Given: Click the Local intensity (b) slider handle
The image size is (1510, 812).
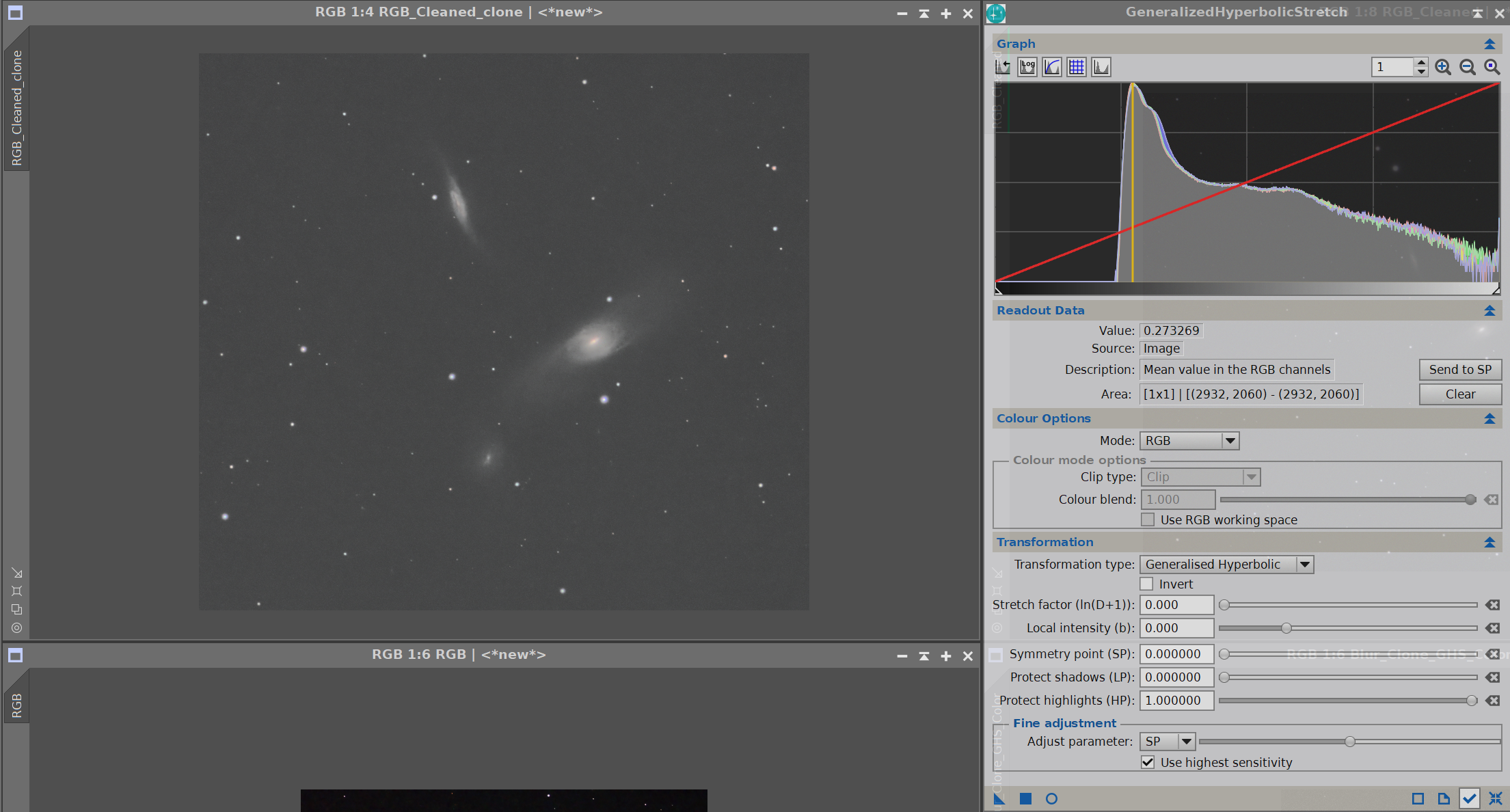Looking at the screenshot, I should point(1286,628).
